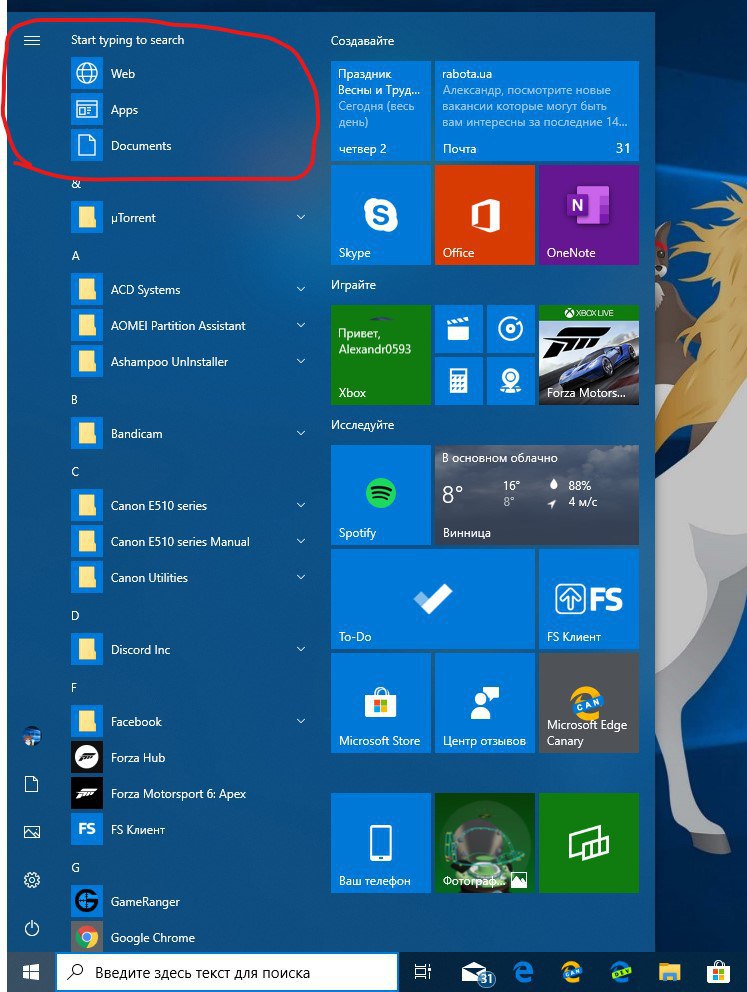Open the OneNote tile

point(589,215)
